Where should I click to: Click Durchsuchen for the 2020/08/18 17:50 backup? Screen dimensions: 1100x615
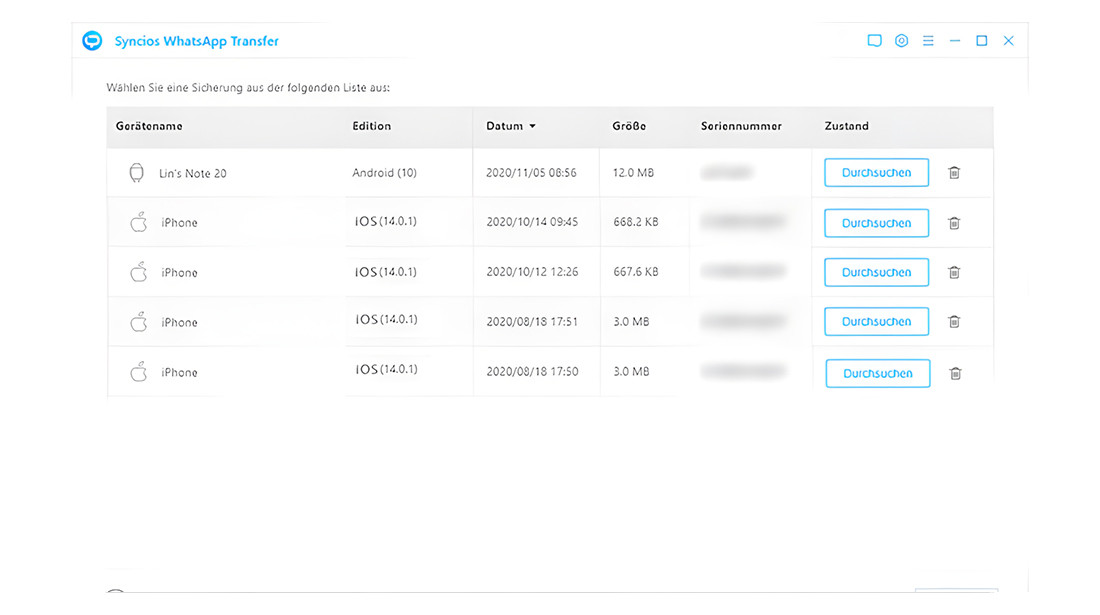pyautogui.click(x=878, y=373)
